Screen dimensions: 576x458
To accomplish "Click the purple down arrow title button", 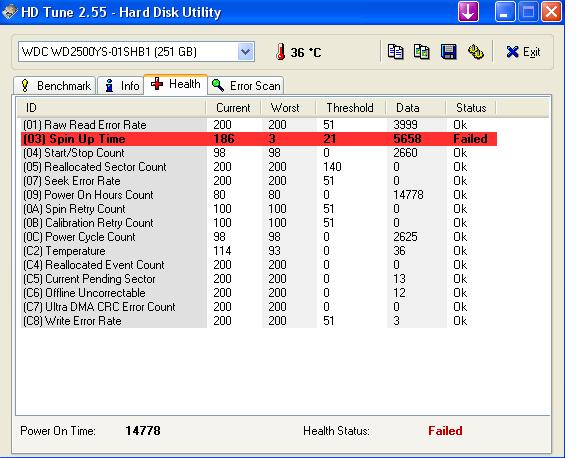I will (468, 11).
